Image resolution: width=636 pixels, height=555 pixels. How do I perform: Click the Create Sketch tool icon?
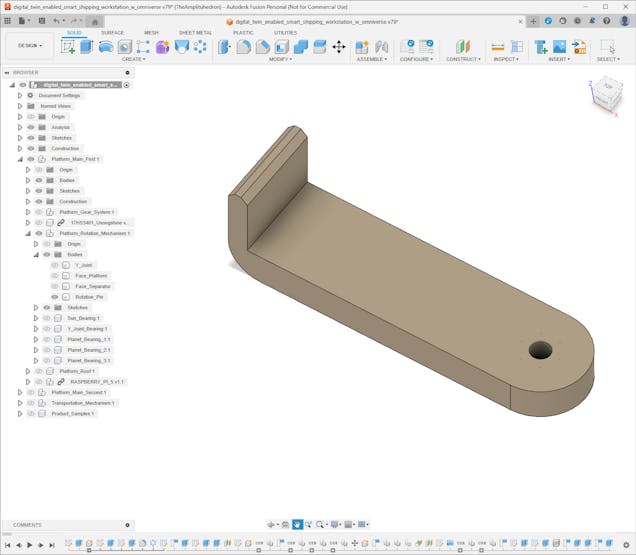point(68,47)
